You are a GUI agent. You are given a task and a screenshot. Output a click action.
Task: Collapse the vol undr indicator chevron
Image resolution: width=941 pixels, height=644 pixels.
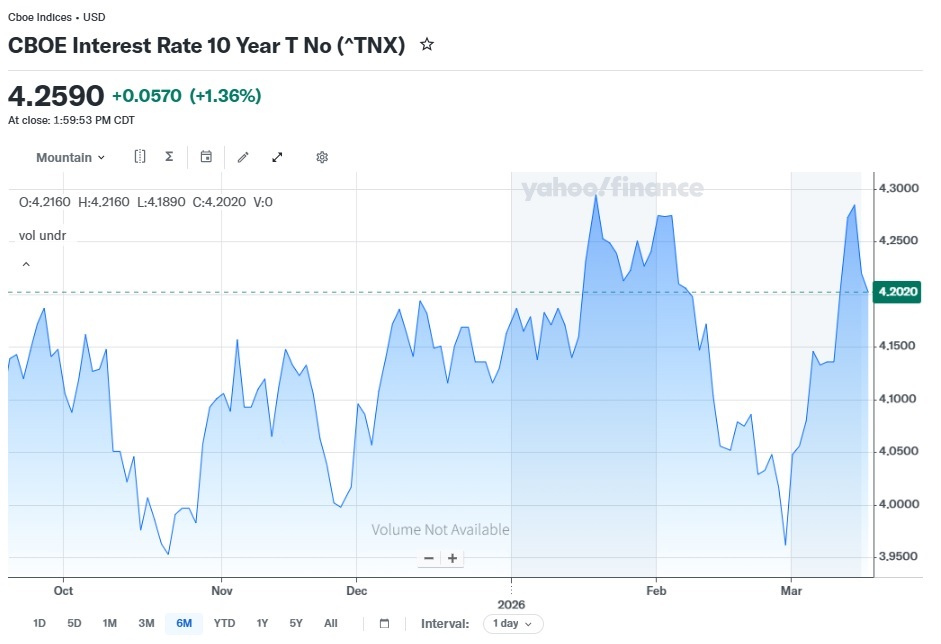26,264
